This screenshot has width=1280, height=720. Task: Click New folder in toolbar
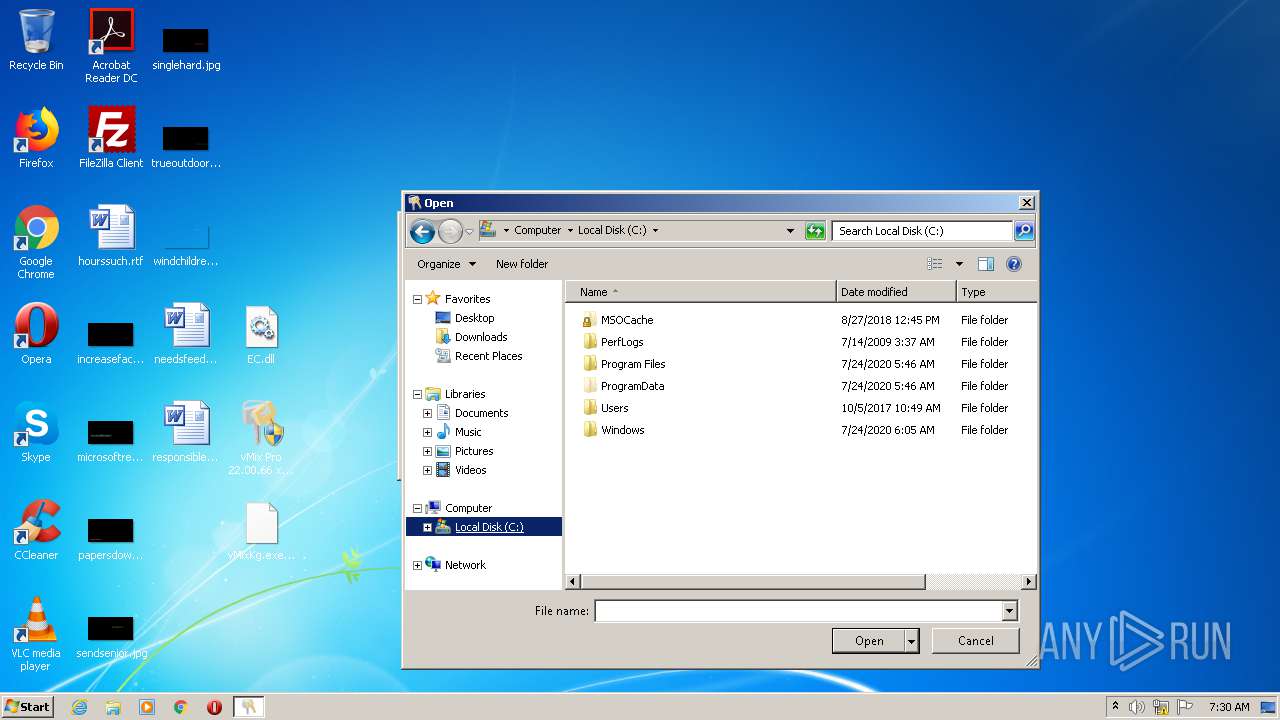522,264
